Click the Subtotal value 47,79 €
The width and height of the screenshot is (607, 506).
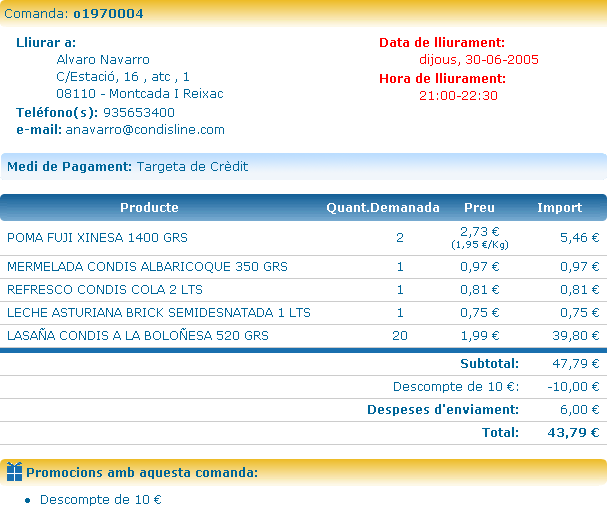pos(575,364)
